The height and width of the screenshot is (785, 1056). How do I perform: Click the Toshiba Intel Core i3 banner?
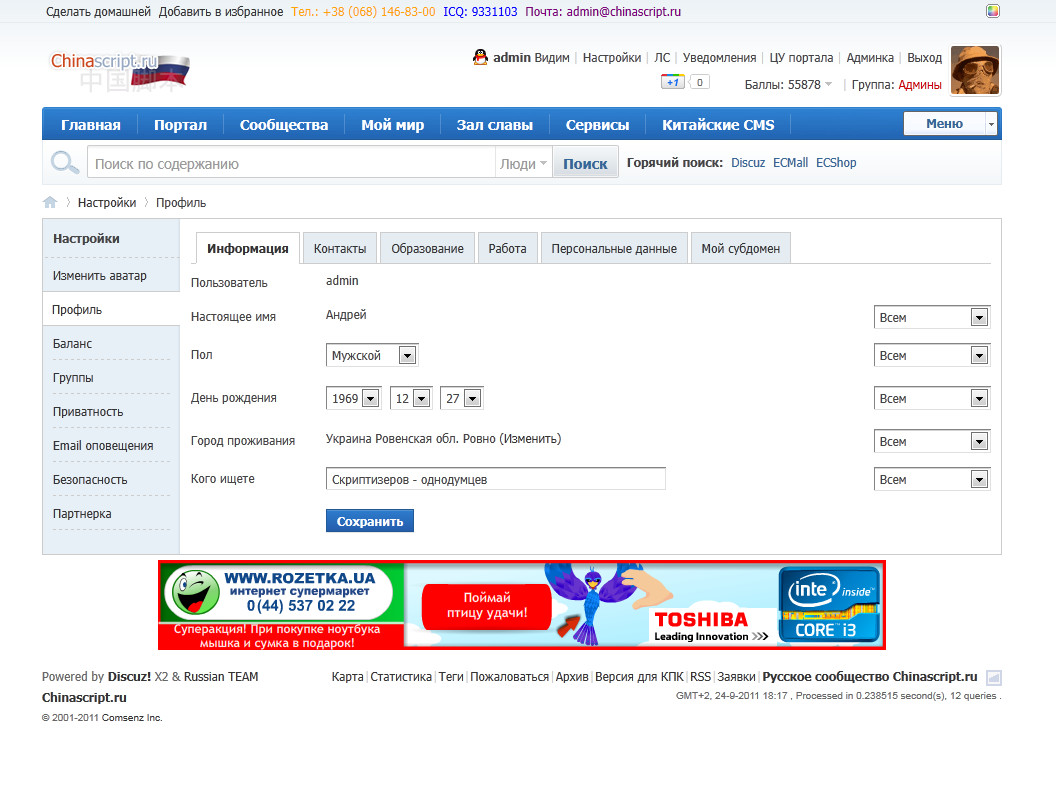tap(644, 605)
